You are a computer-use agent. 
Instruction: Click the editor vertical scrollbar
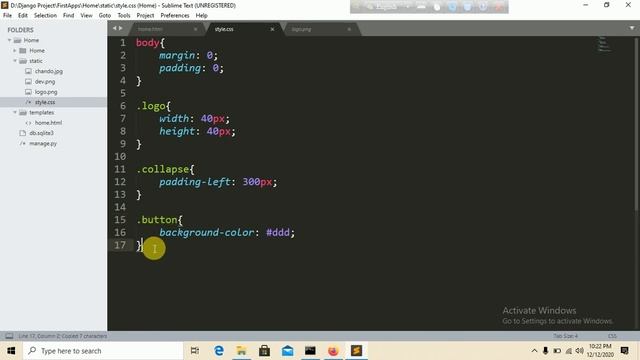636,124
